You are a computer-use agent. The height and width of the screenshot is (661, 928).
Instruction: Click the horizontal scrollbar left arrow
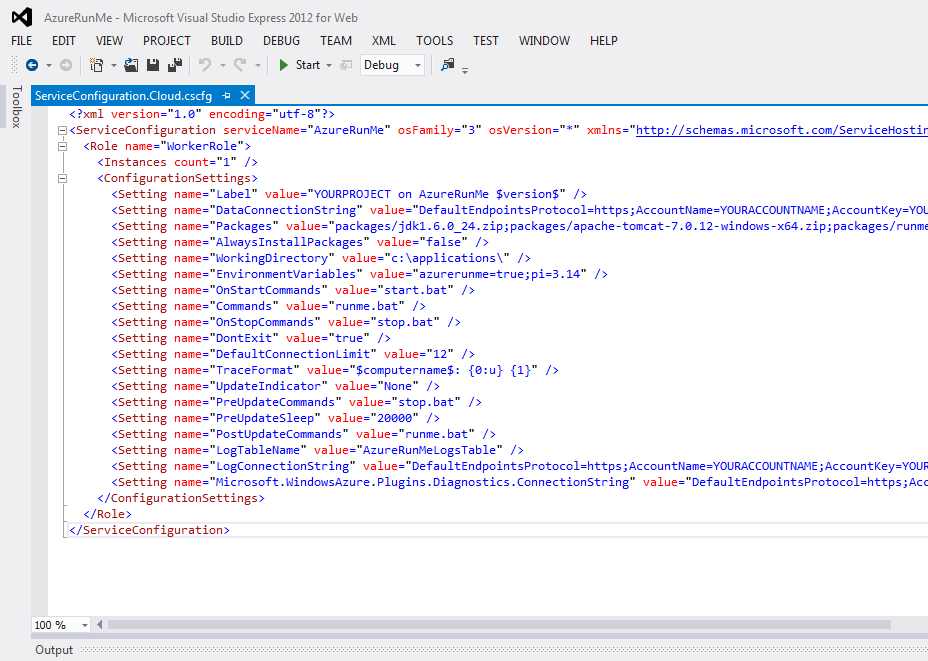[99, 624]
